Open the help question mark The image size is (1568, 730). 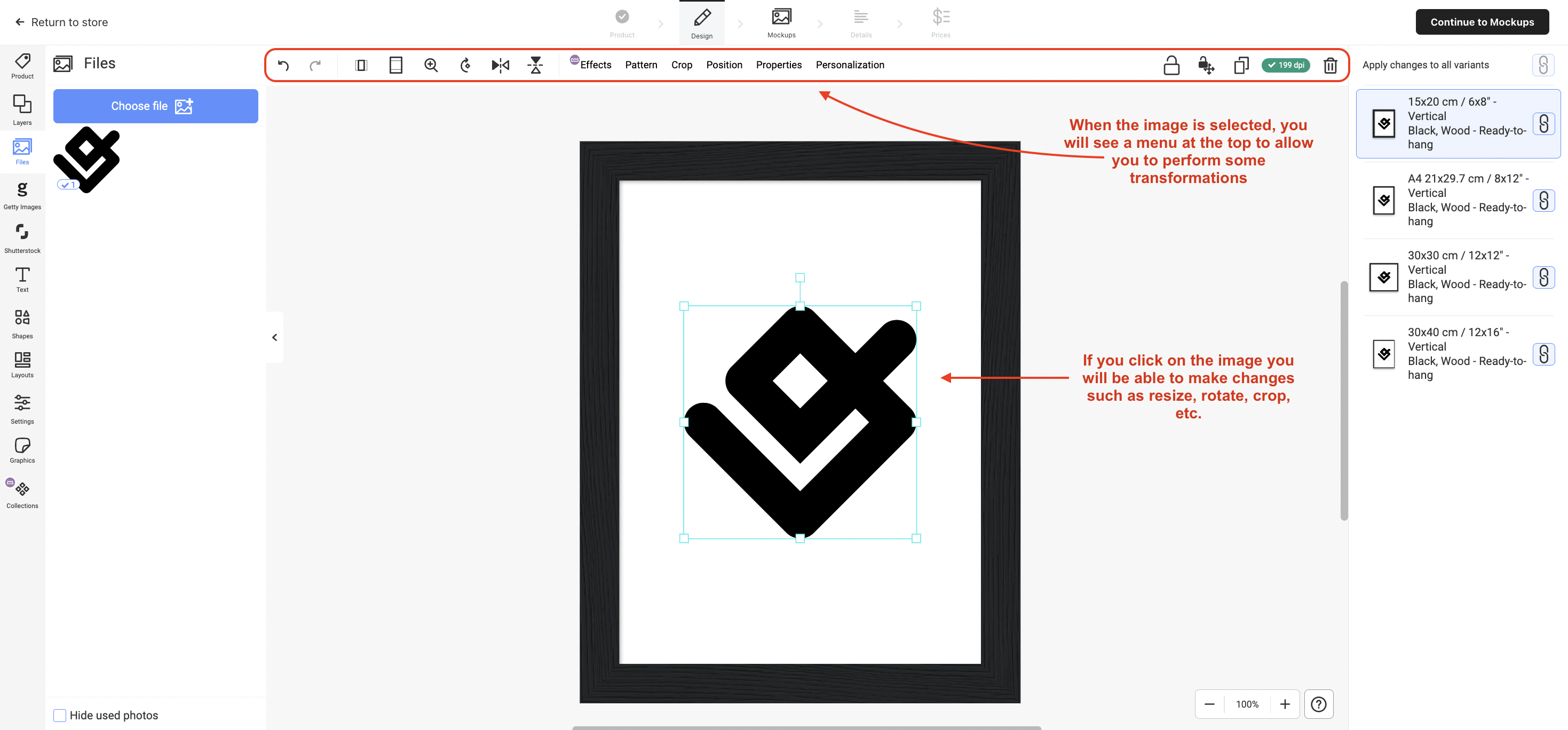[1318, 704]
